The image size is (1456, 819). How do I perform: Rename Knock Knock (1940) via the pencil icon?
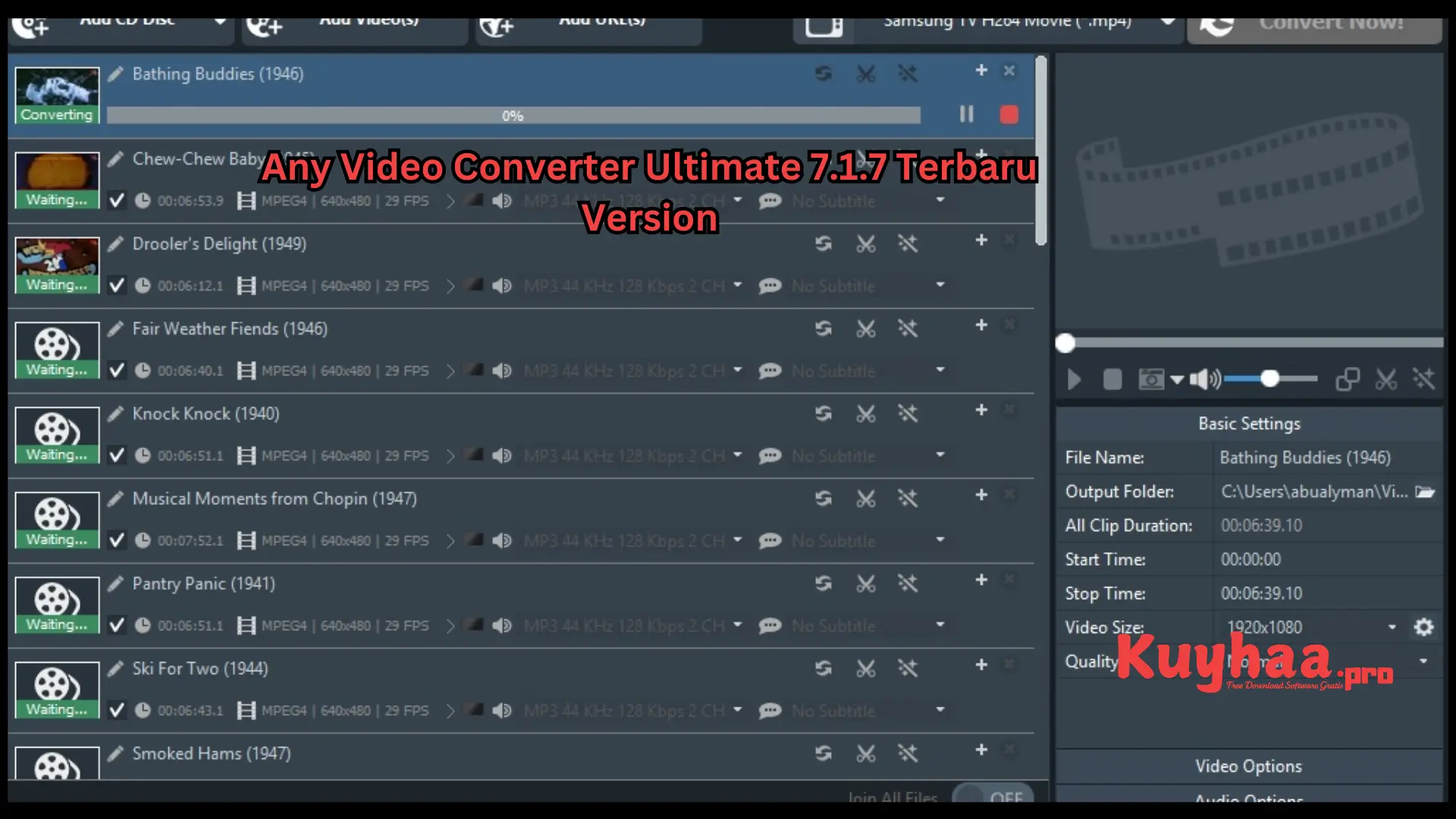click(x=115, y=413)
